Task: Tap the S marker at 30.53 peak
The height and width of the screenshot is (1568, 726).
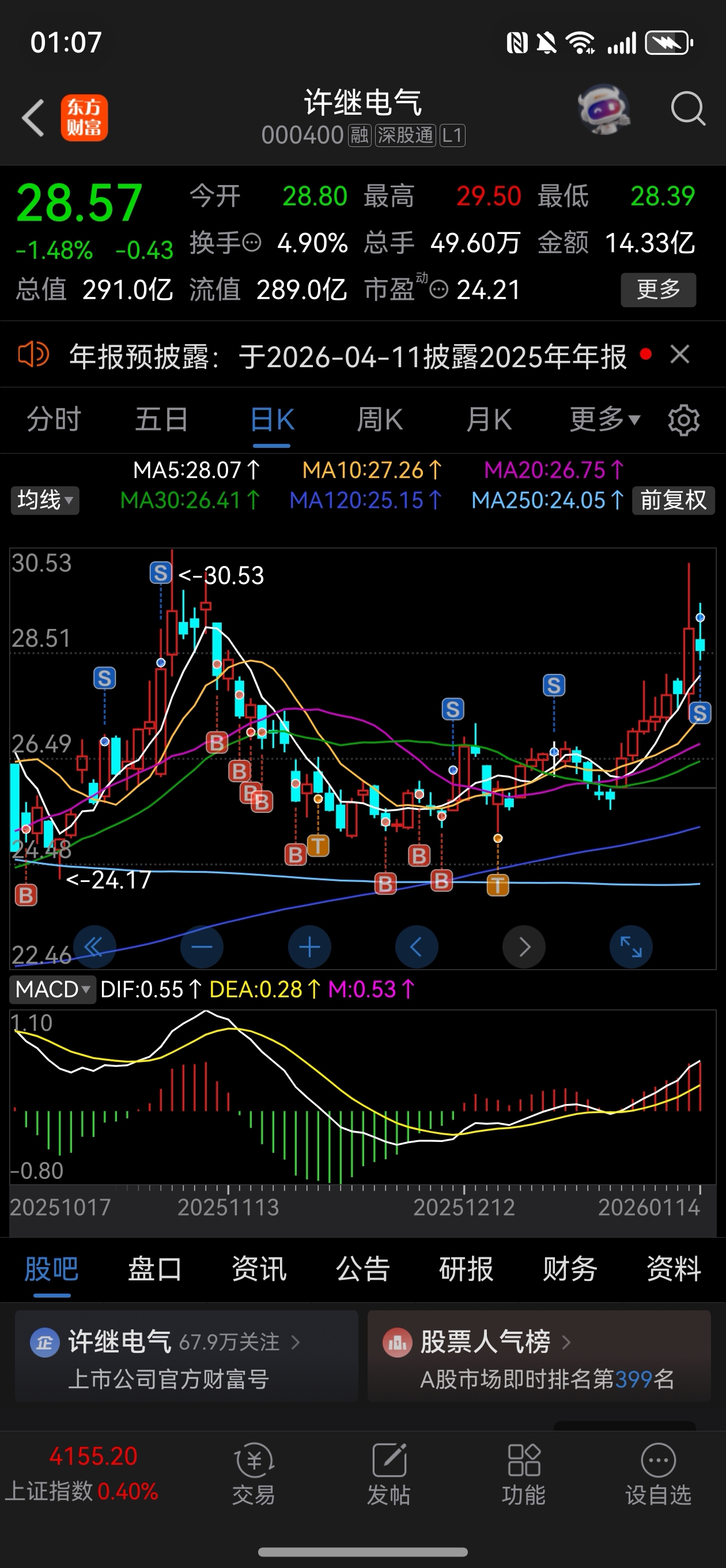Action: pos(161,573)
